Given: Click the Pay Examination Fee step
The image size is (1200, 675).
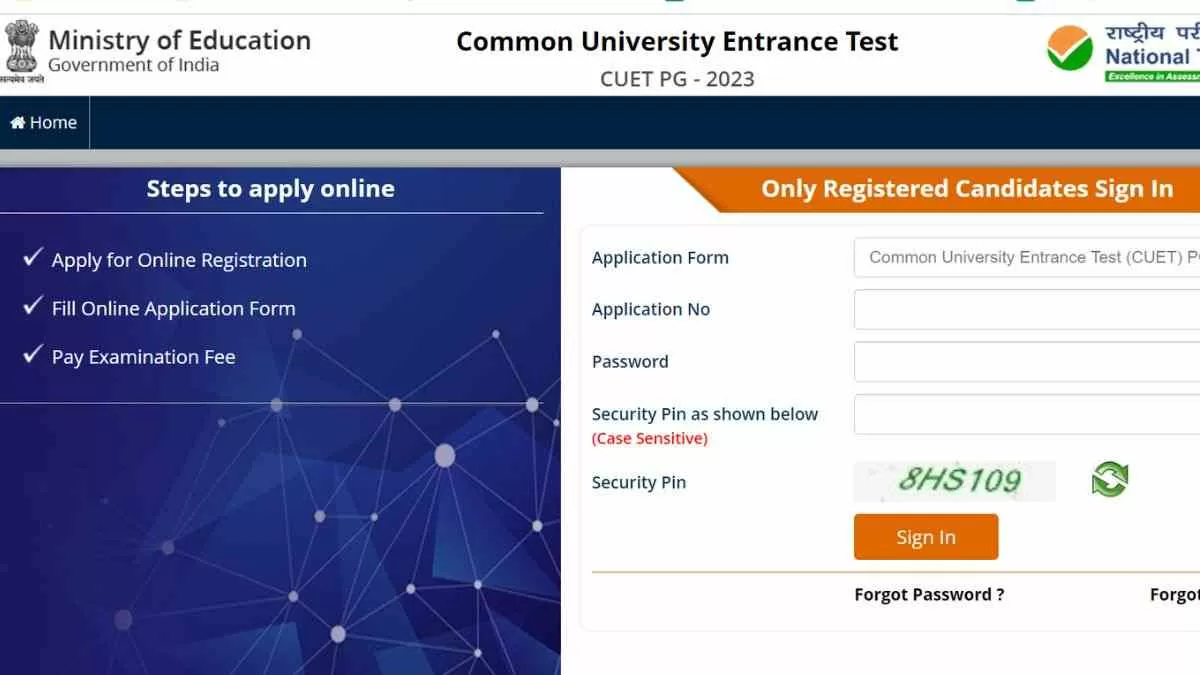Looking at the screenshot, I should point(143,357).
